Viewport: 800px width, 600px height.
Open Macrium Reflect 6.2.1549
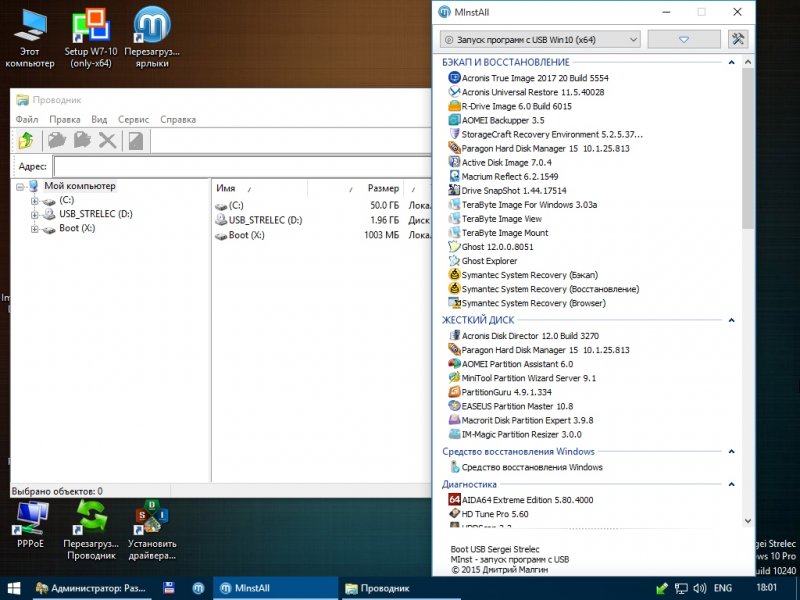click(503, 177)
